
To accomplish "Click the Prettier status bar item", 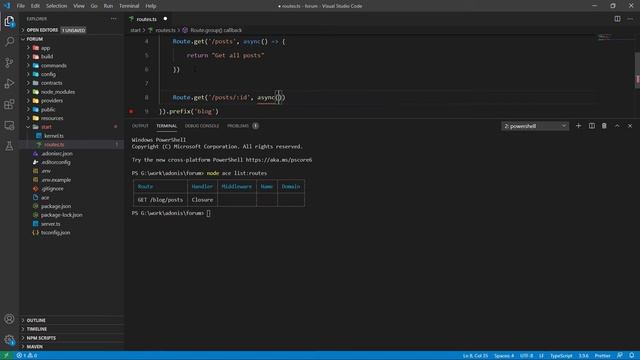I will pos(602,356).
